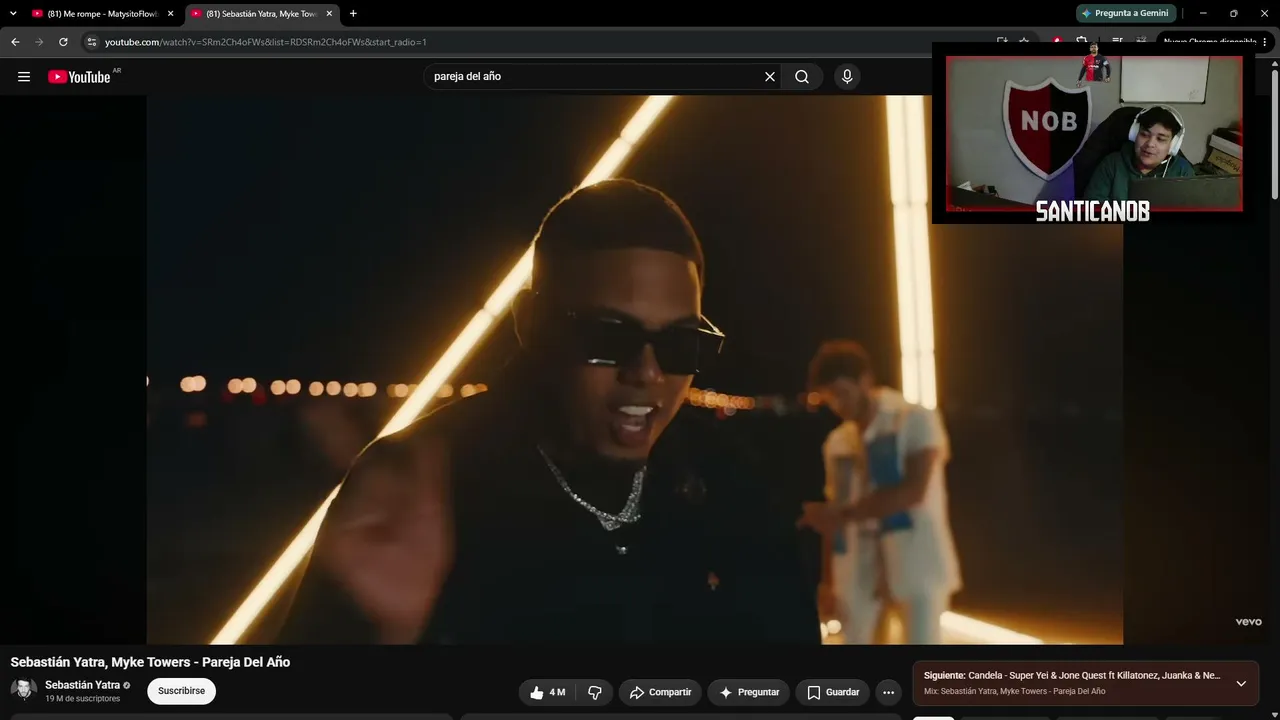The height and width of the screenshot is (720, 1280).
Task: Expand the Siguiente mix playlist panel
Action: point(1241,684)
